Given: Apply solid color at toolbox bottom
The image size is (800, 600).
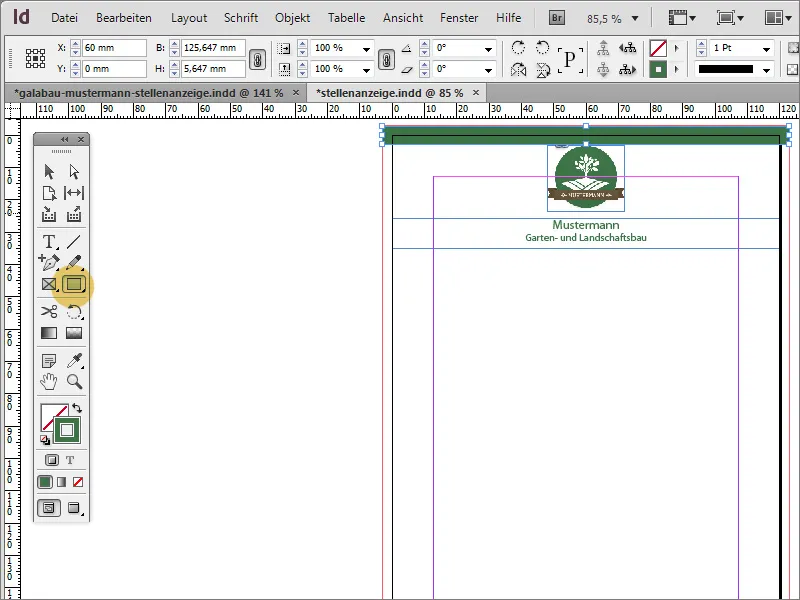Looking at the screenshot, I should pos(45,482).
